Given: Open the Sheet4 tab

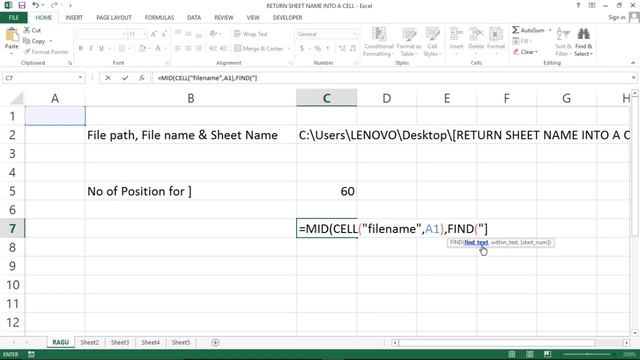Looking at the screenshot, I should 150,342.
